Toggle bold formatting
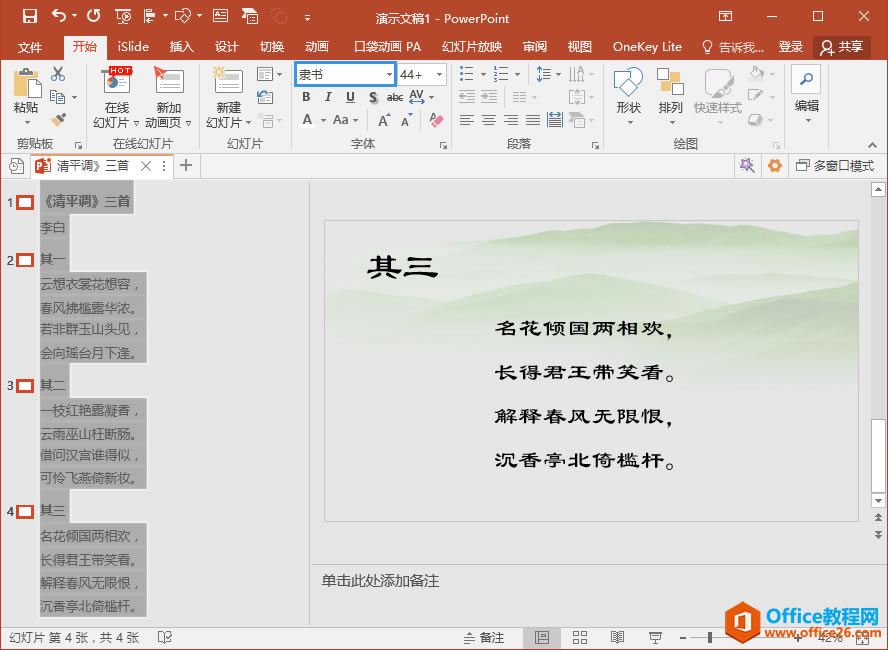888x650 pixels. click(306, 97)
